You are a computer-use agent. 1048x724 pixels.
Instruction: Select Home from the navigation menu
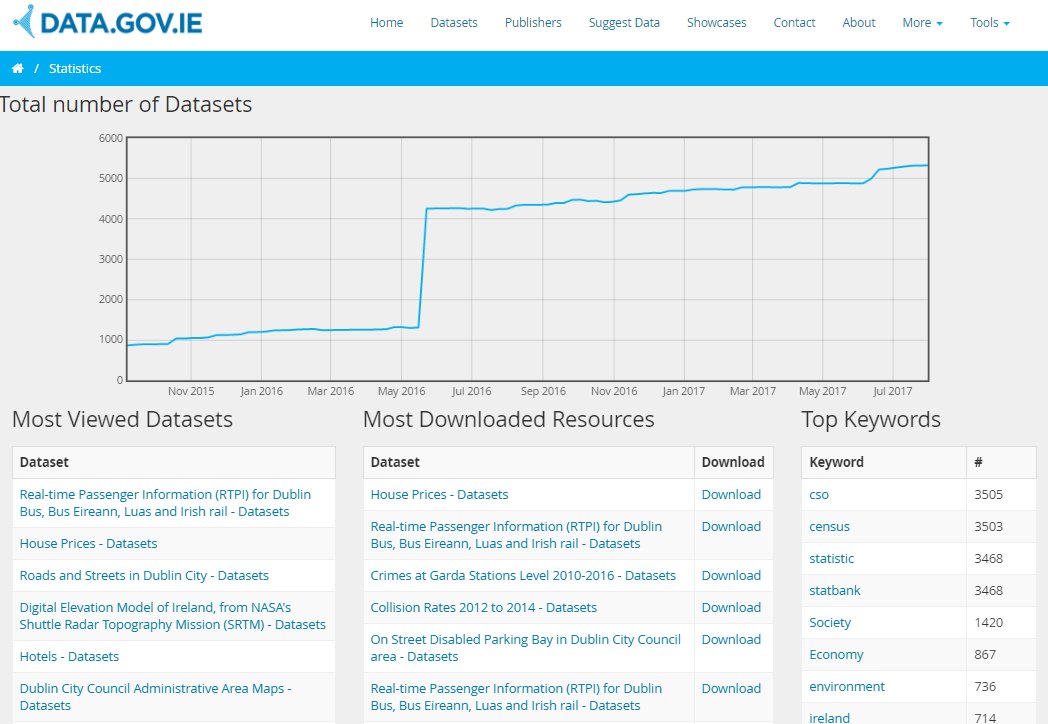point(386,22)
